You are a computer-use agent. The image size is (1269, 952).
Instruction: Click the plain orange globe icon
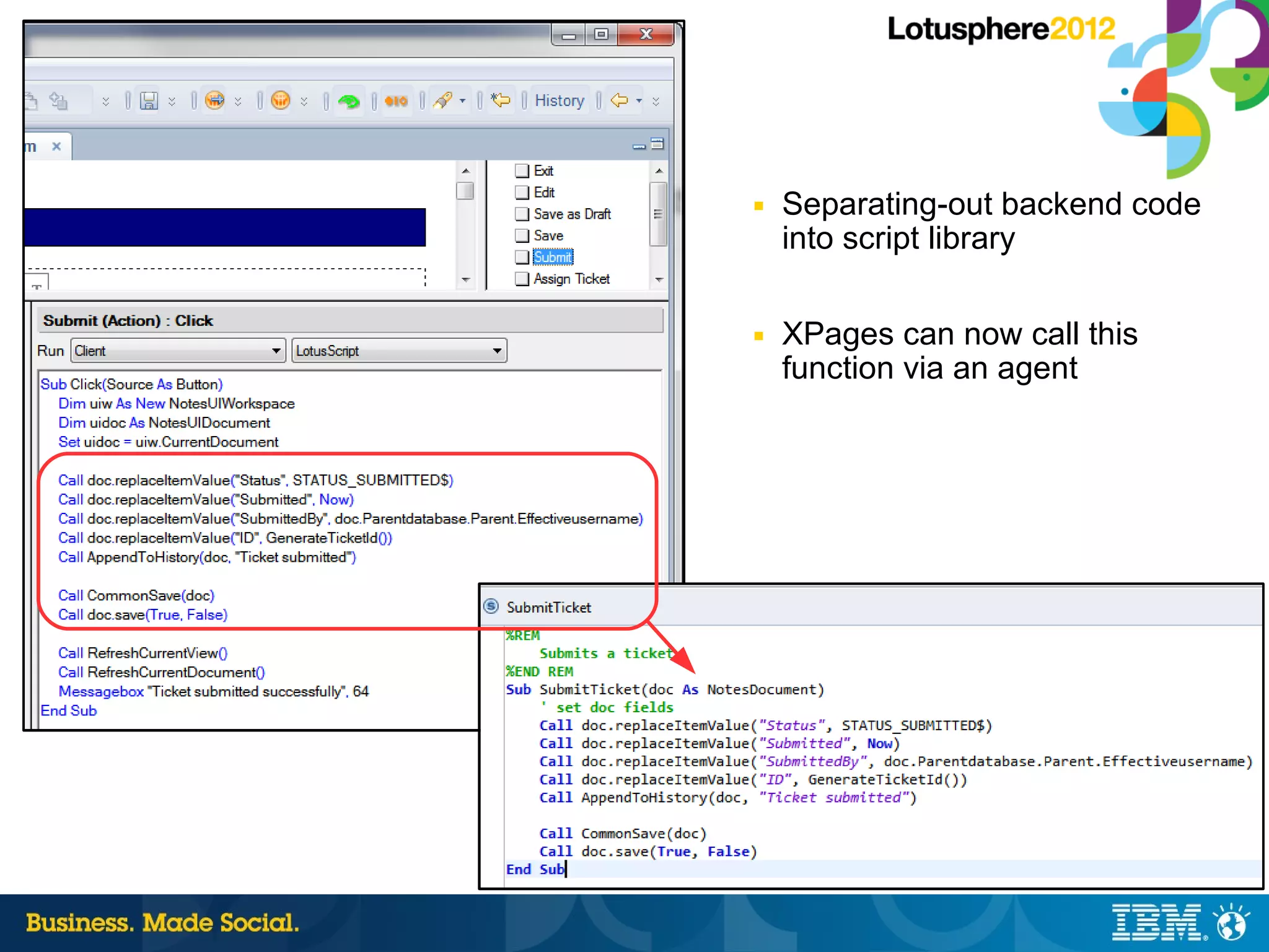280,100
